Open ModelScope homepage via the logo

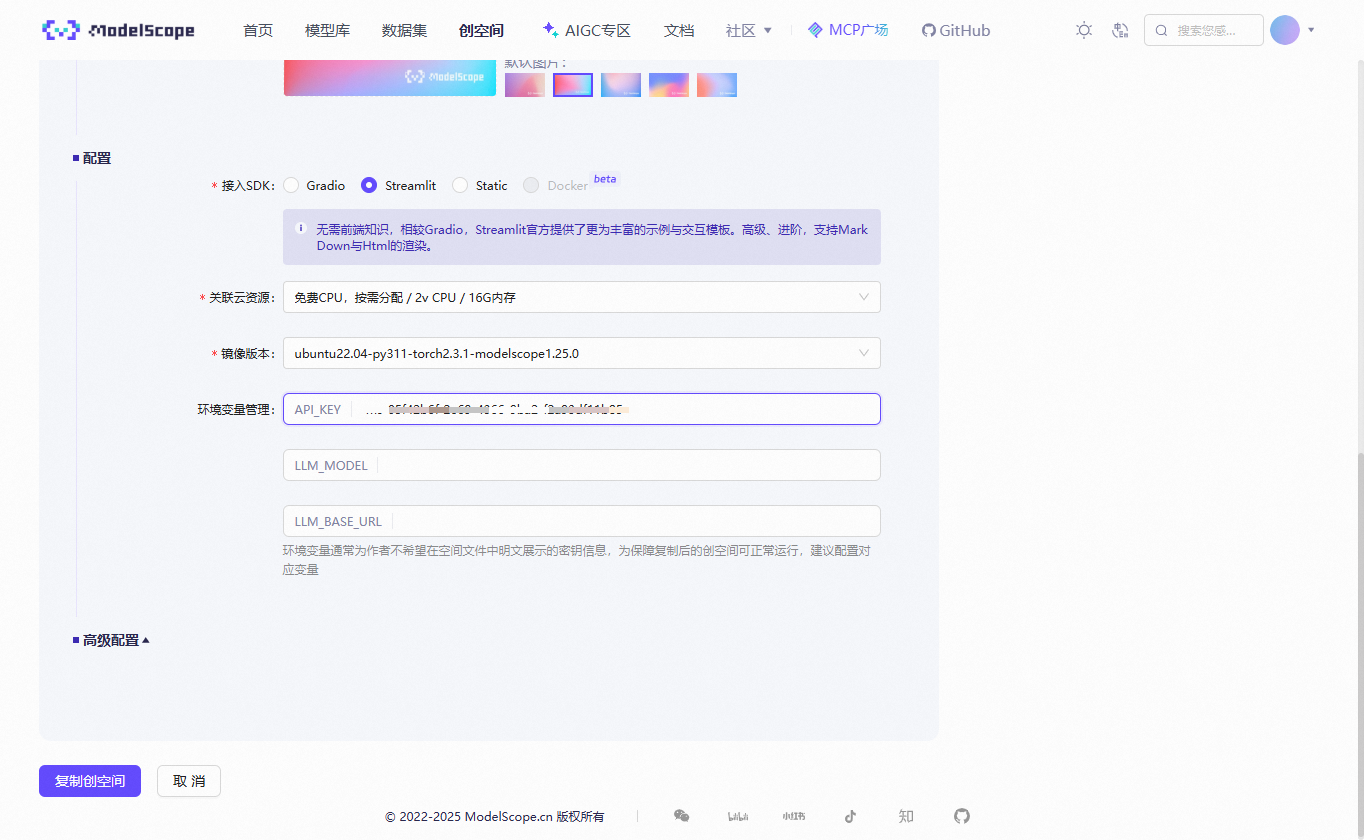[118, 29]
